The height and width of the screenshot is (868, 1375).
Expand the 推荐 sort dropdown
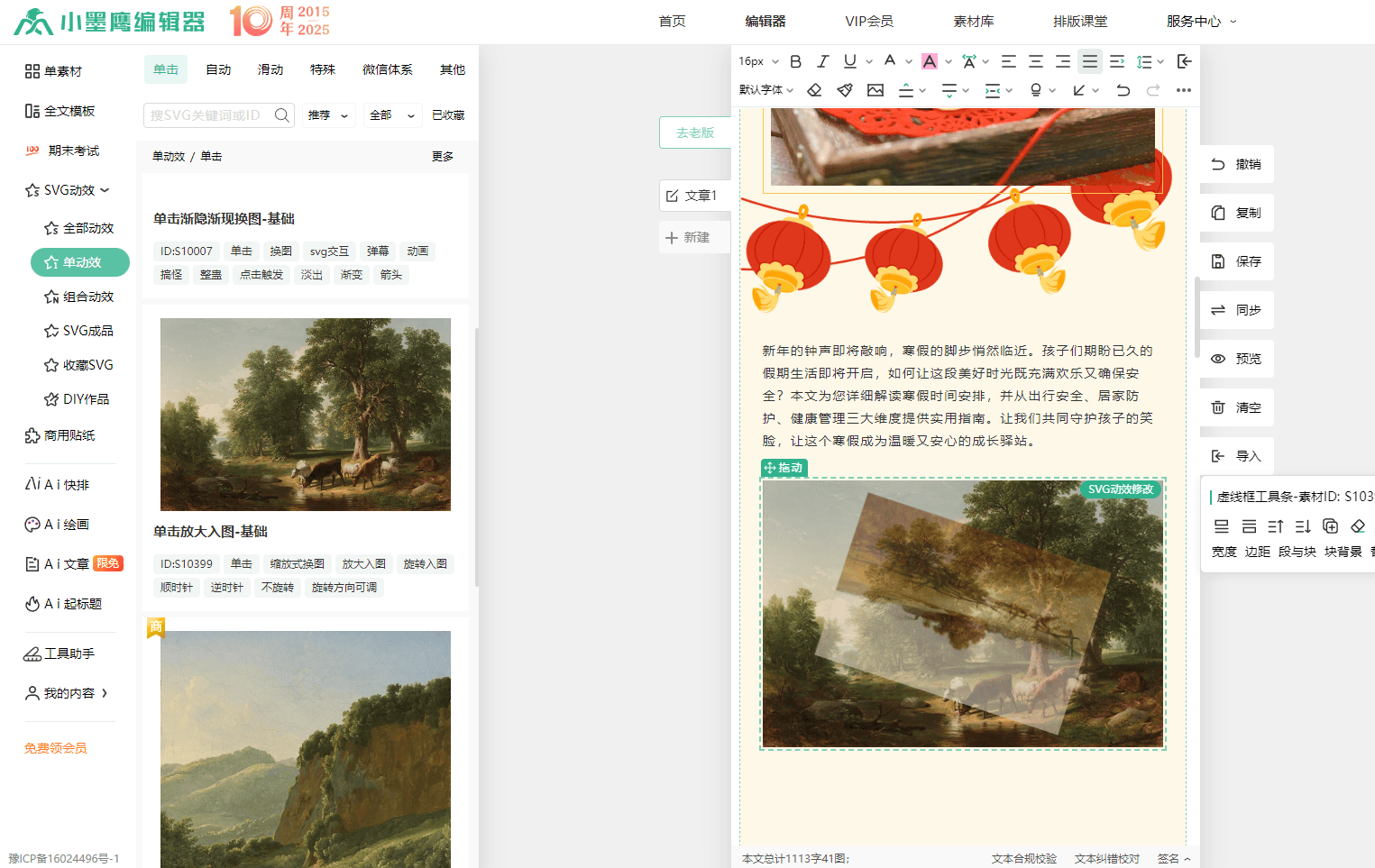[x=328, y=115]
